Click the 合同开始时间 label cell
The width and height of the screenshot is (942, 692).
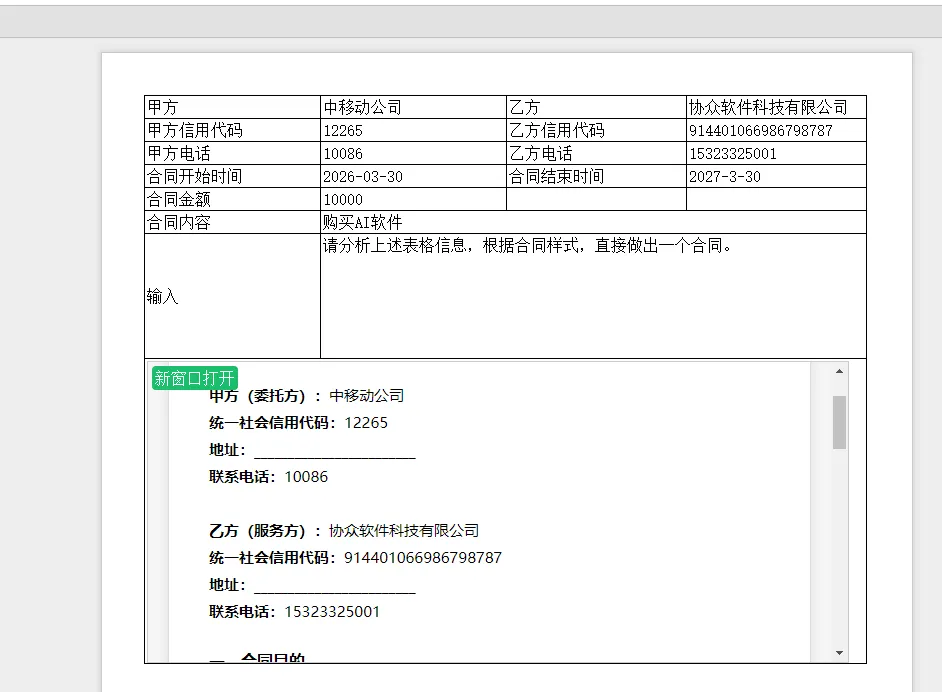(232, 176)
